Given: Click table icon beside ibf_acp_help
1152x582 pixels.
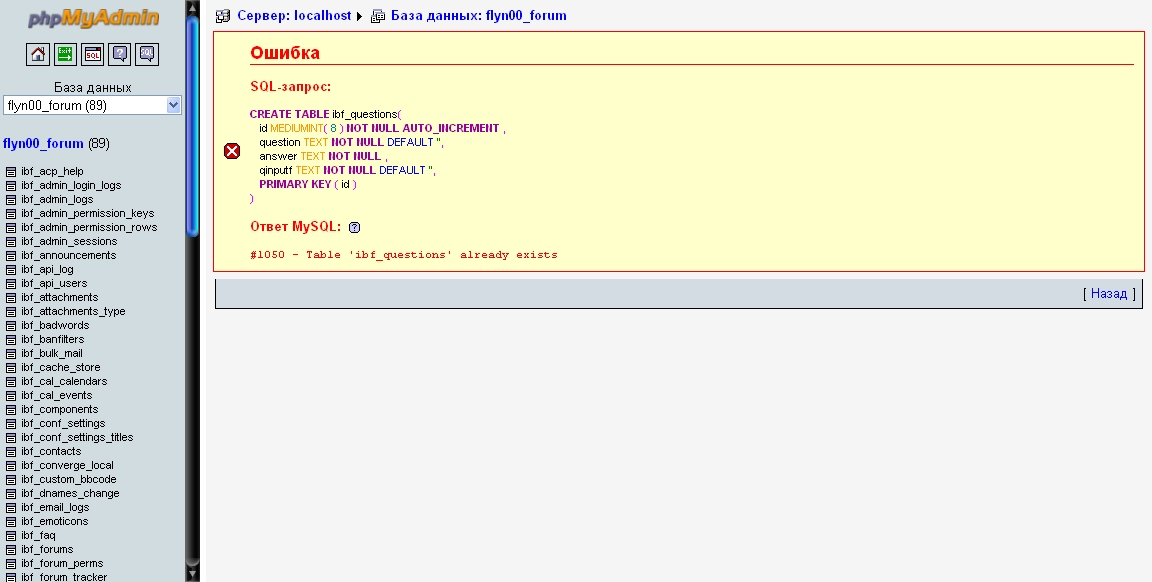Looking at the screenshot, I should pyautogui.click(x=11, y=172).
